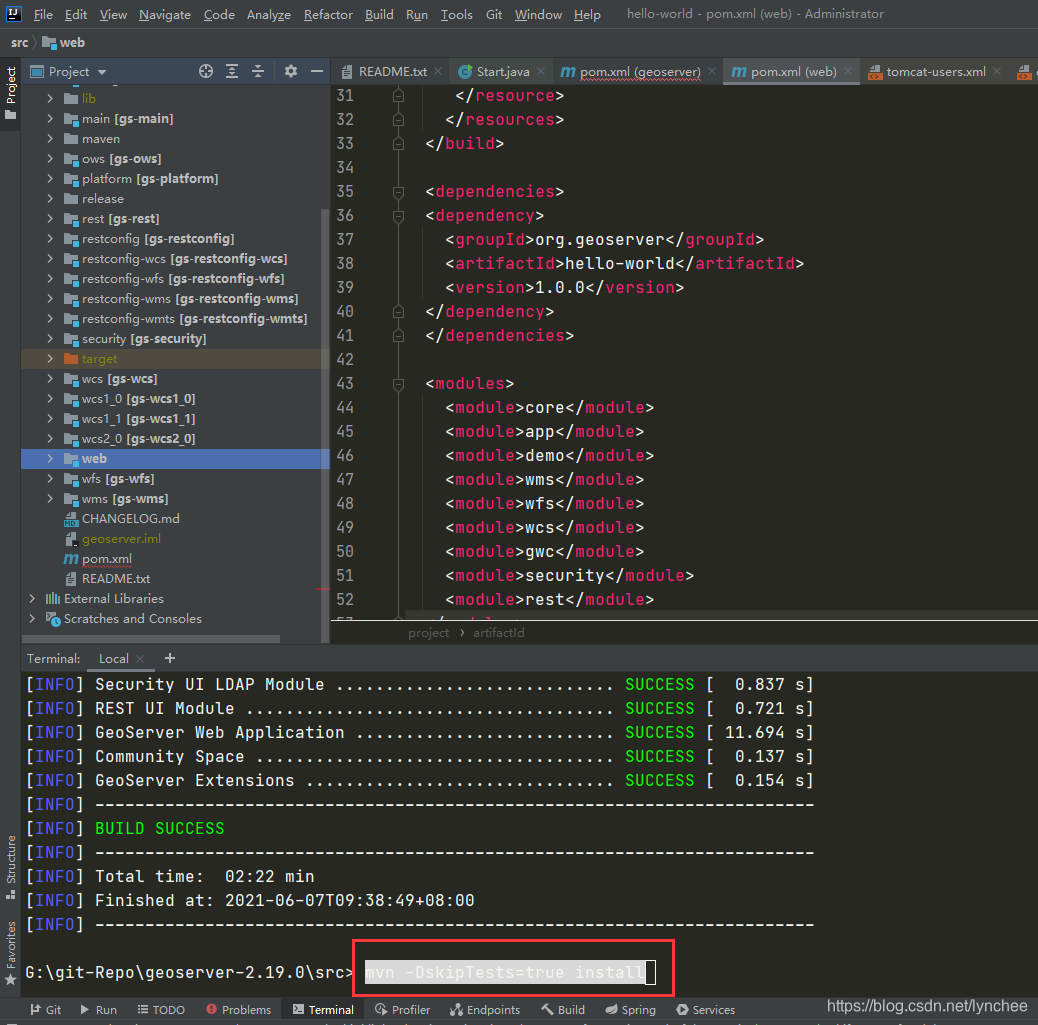The height and width of the screenshot is (1025, 1038).
Task: Open the Run tool window
Action: 99,1010
